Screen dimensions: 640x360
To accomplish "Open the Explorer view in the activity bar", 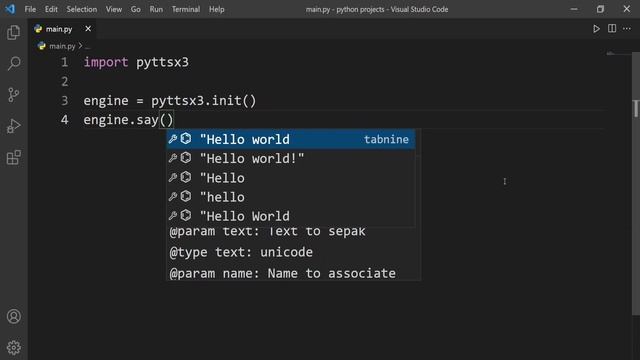I will coord(13,32).
